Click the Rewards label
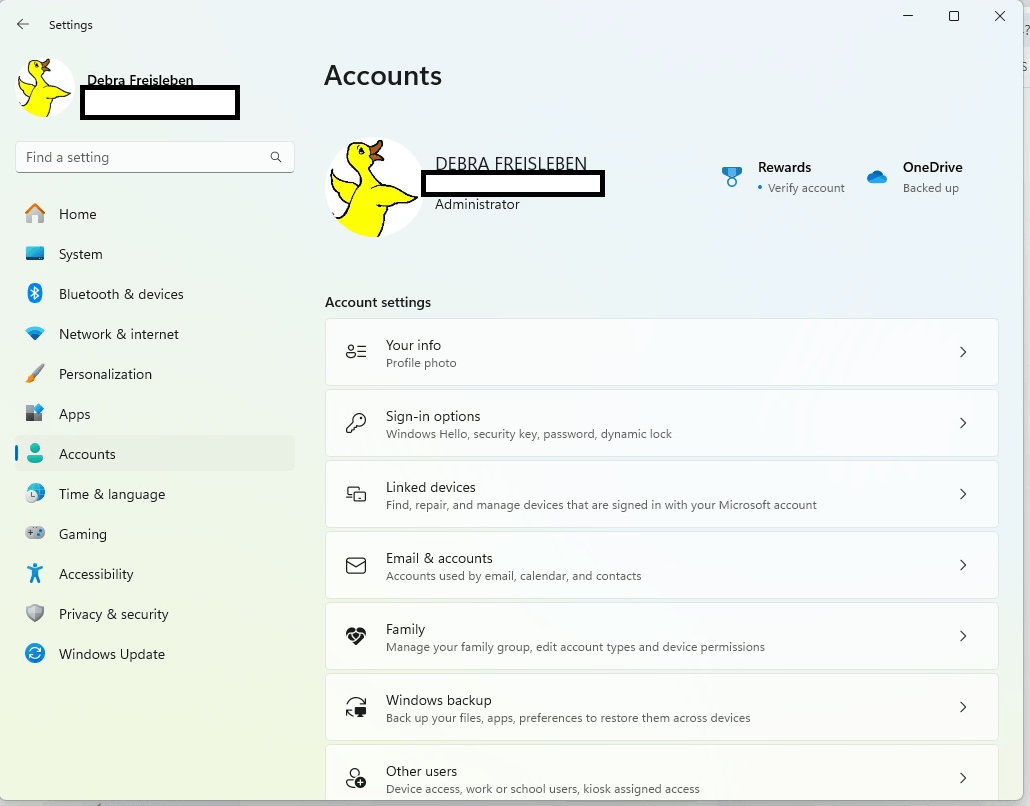 click(784, 167)
